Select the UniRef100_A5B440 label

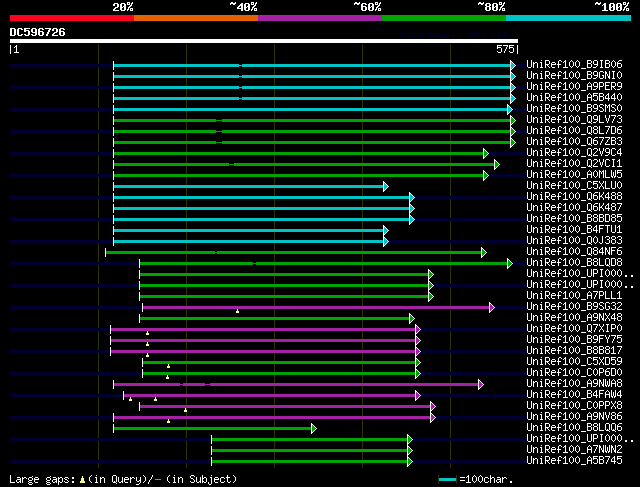[x=574, y=98]
